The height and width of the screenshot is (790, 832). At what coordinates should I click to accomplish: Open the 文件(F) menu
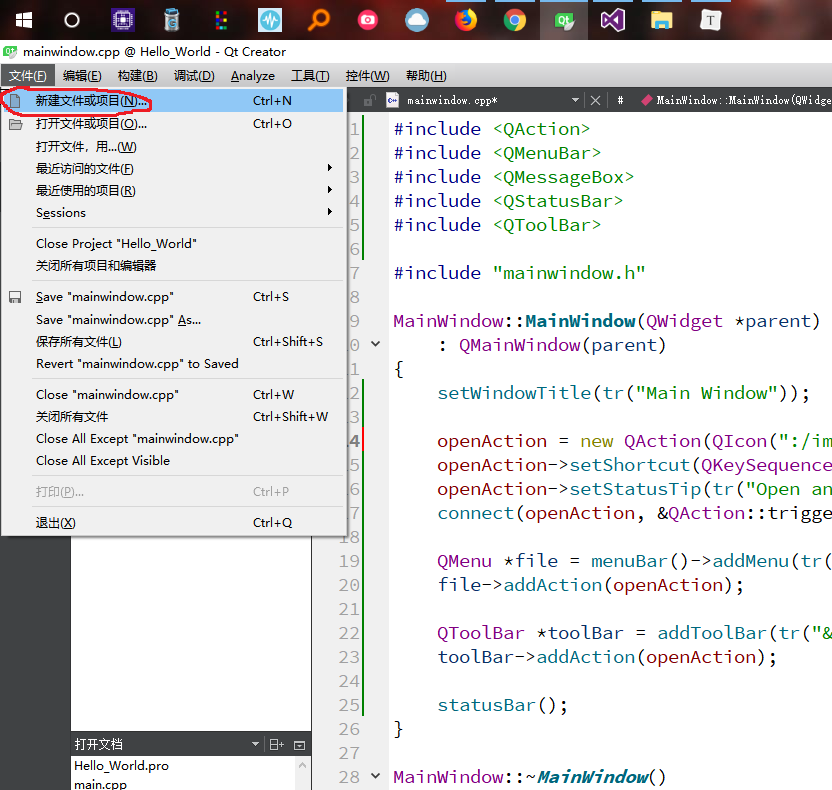tap(28, 76)
